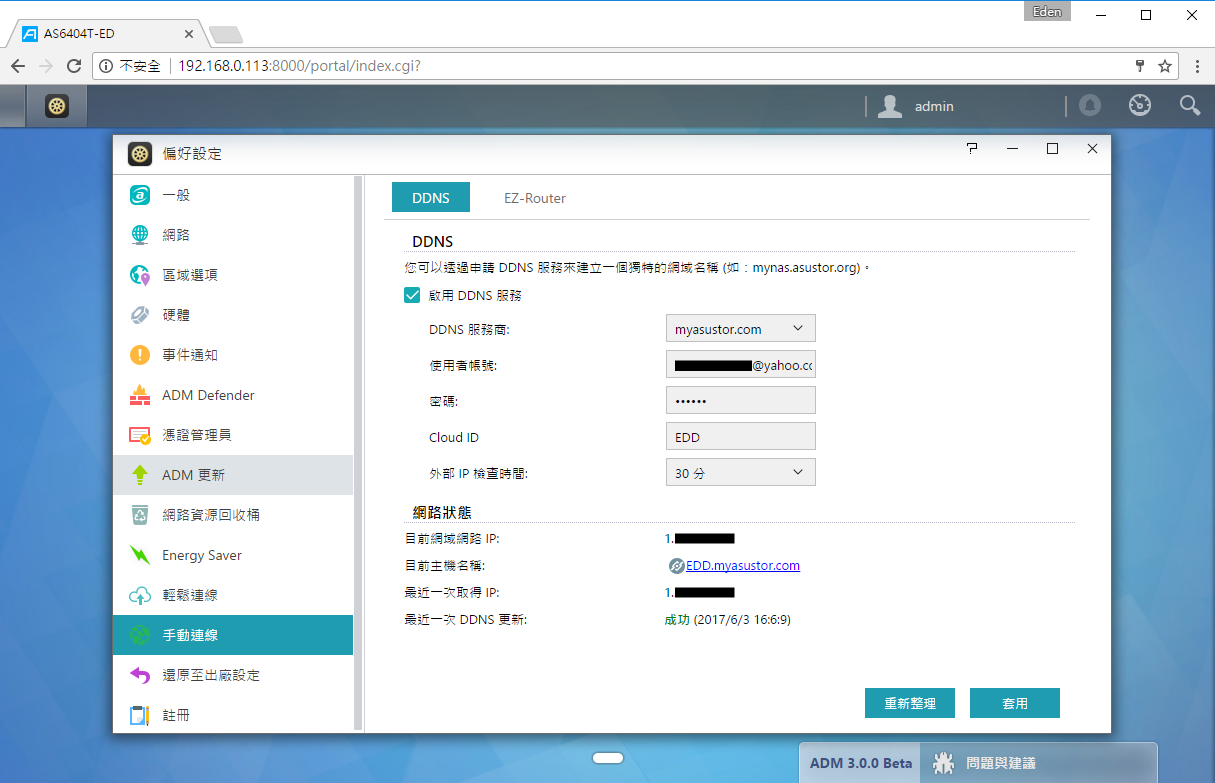The image size is (1215, 783).
Task: Open the ADM search magnifier icon
Action: click(x=1190, y=105)
